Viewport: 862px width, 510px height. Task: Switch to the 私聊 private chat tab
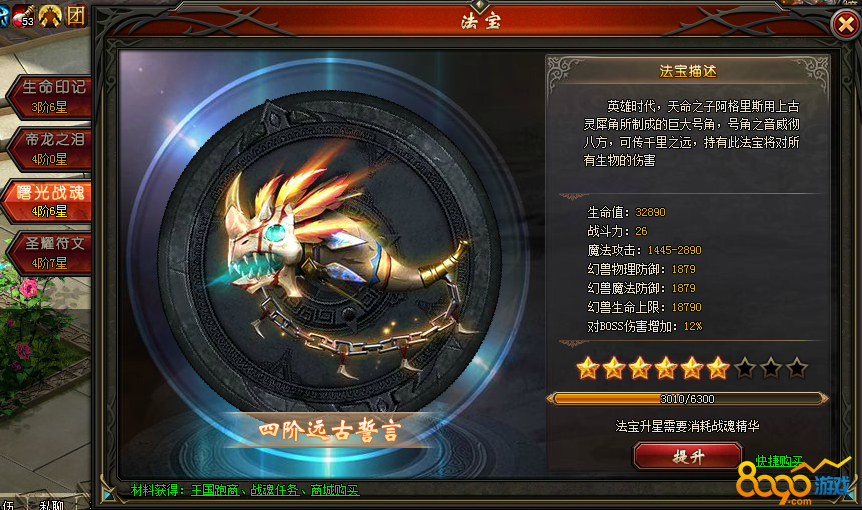(52, 505)
